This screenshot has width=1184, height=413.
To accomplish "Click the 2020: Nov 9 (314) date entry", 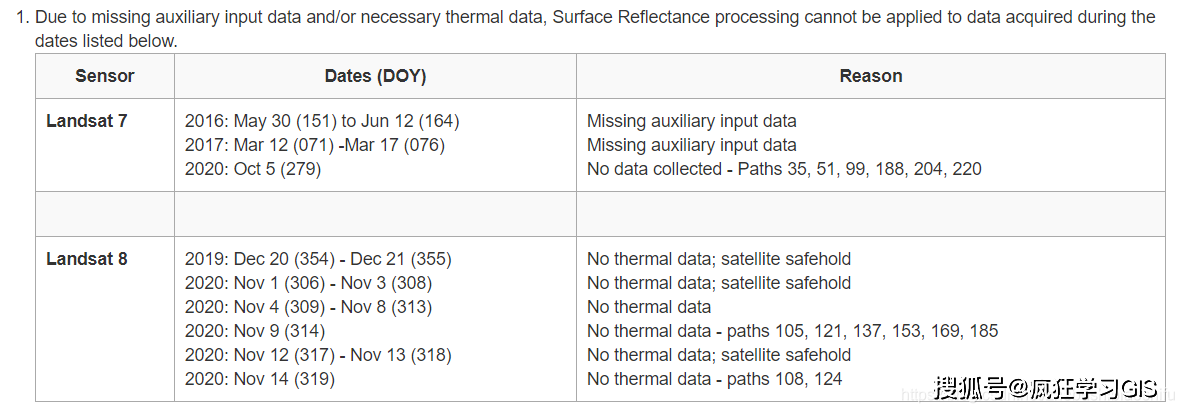I will (x=255, y=331).
